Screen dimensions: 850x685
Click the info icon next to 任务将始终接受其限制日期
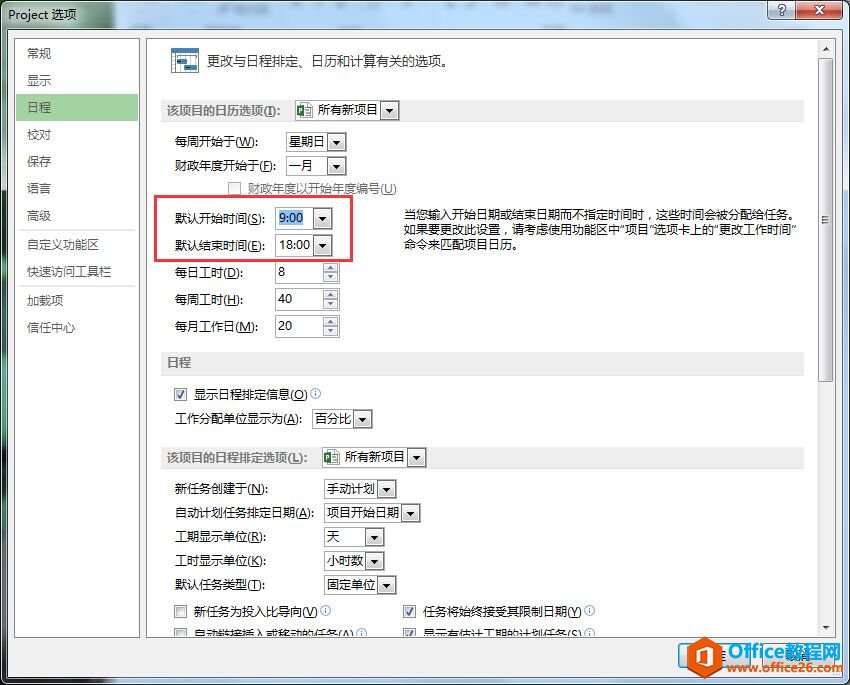(x=590, y=611)
